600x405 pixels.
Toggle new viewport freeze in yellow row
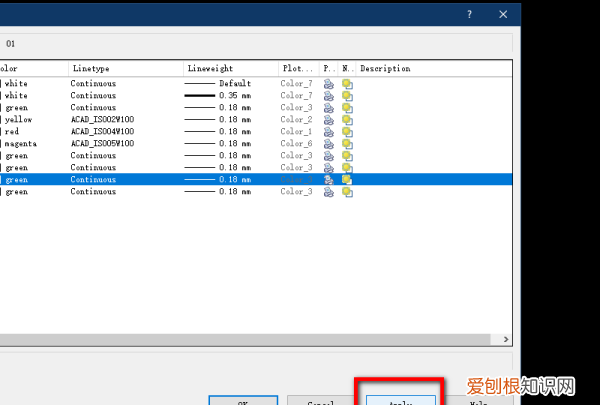(347, 120)
